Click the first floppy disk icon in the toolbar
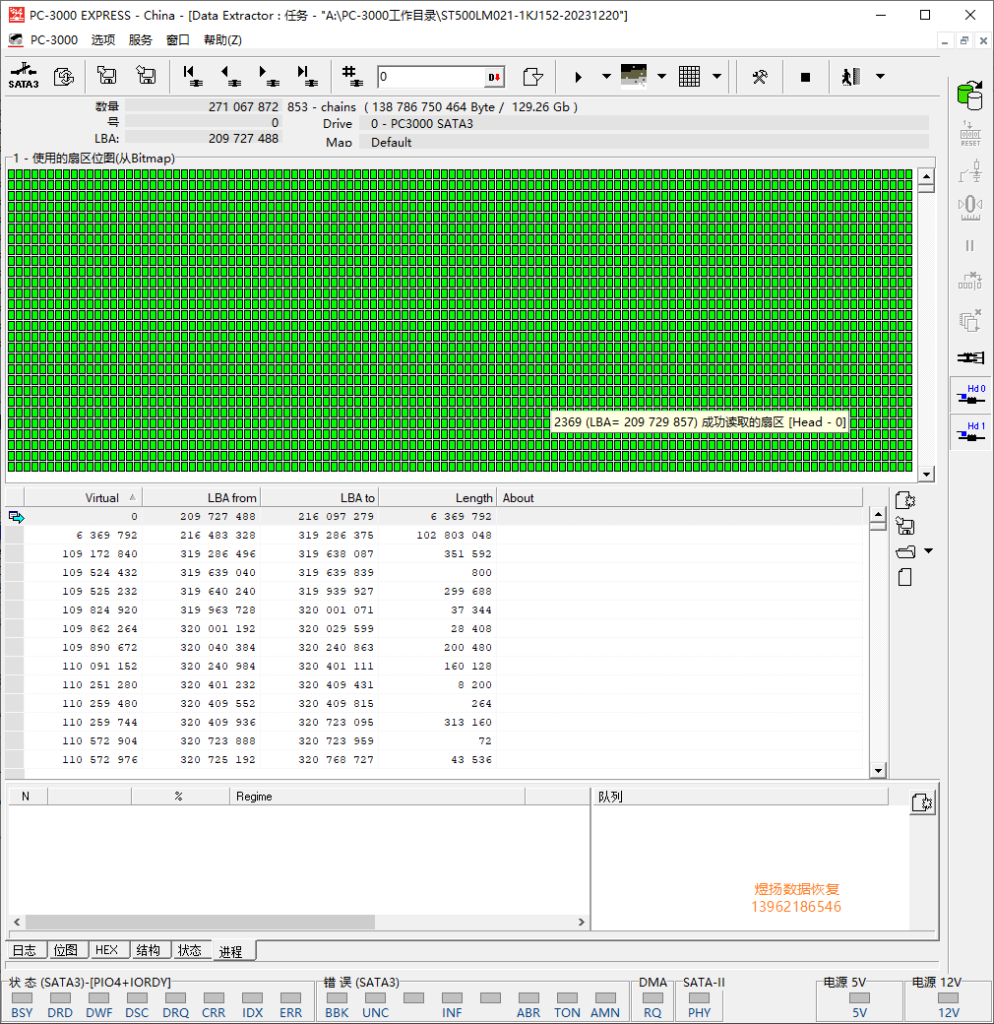 [106, 76]
